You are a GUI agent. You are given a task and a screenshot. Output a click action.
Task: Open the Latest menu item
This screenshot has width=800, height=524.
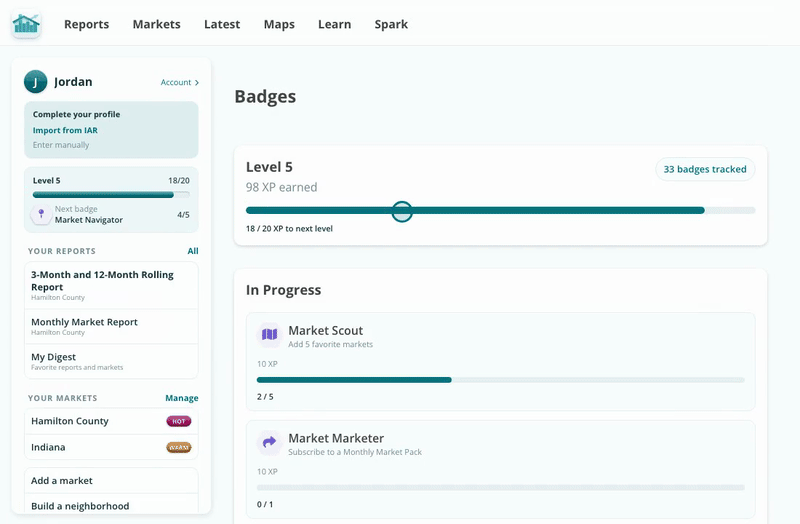coord(222,24)
